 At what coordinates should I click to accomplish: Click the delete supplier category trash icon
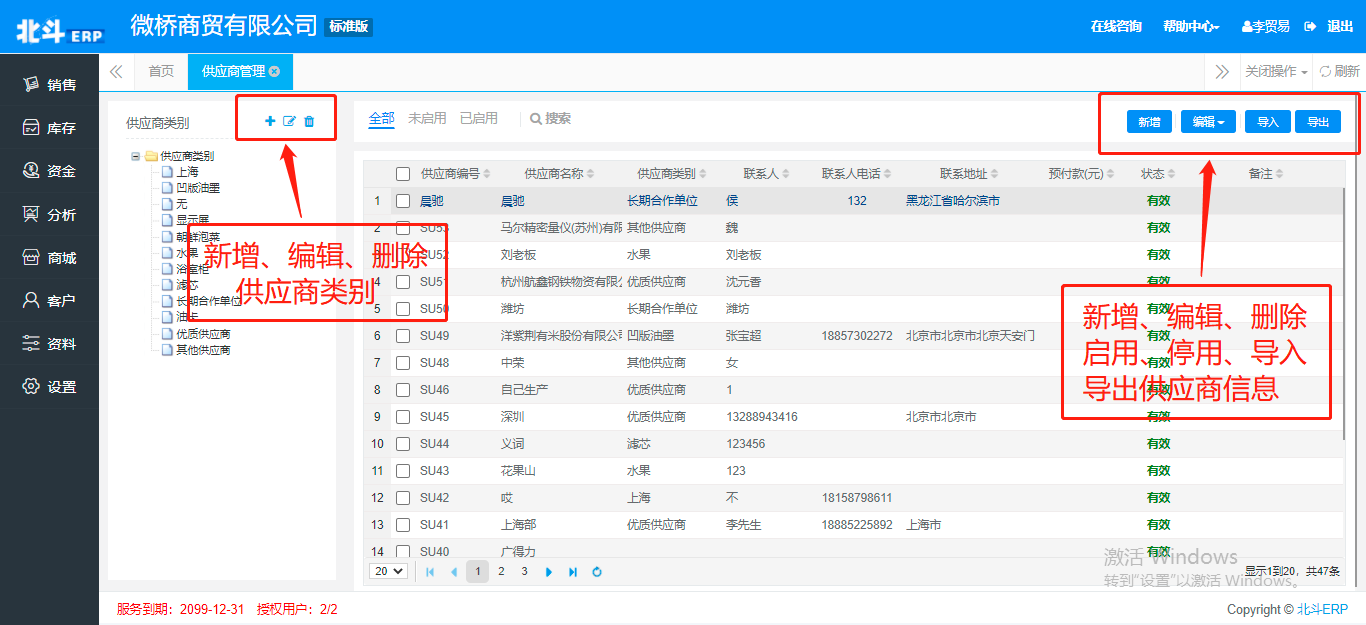tap(309, 121)
